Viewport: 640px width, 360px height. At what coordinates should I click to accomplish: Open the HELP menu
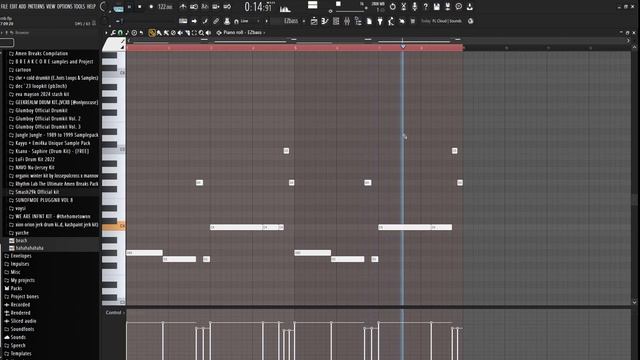pos(91,6)
